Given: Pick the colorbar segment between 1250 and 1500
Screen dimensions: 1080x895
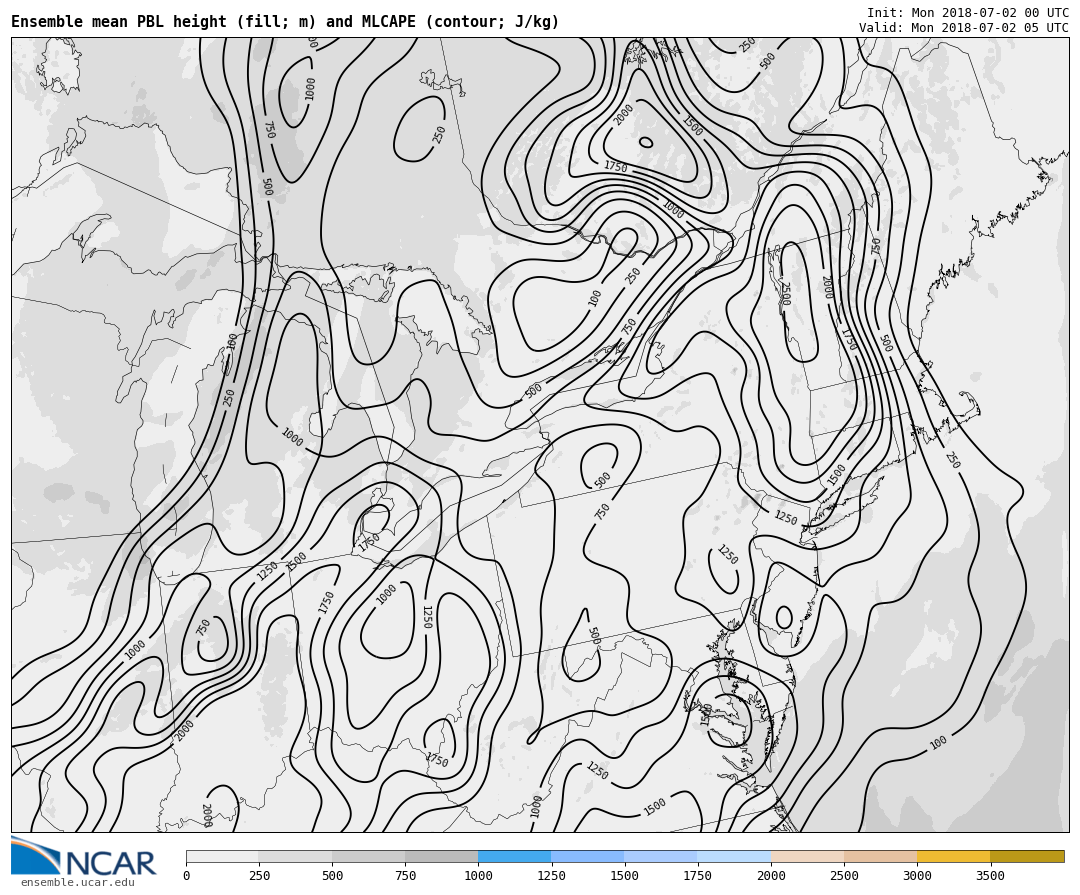Looking at the screenshot, I should click(588, 856).
